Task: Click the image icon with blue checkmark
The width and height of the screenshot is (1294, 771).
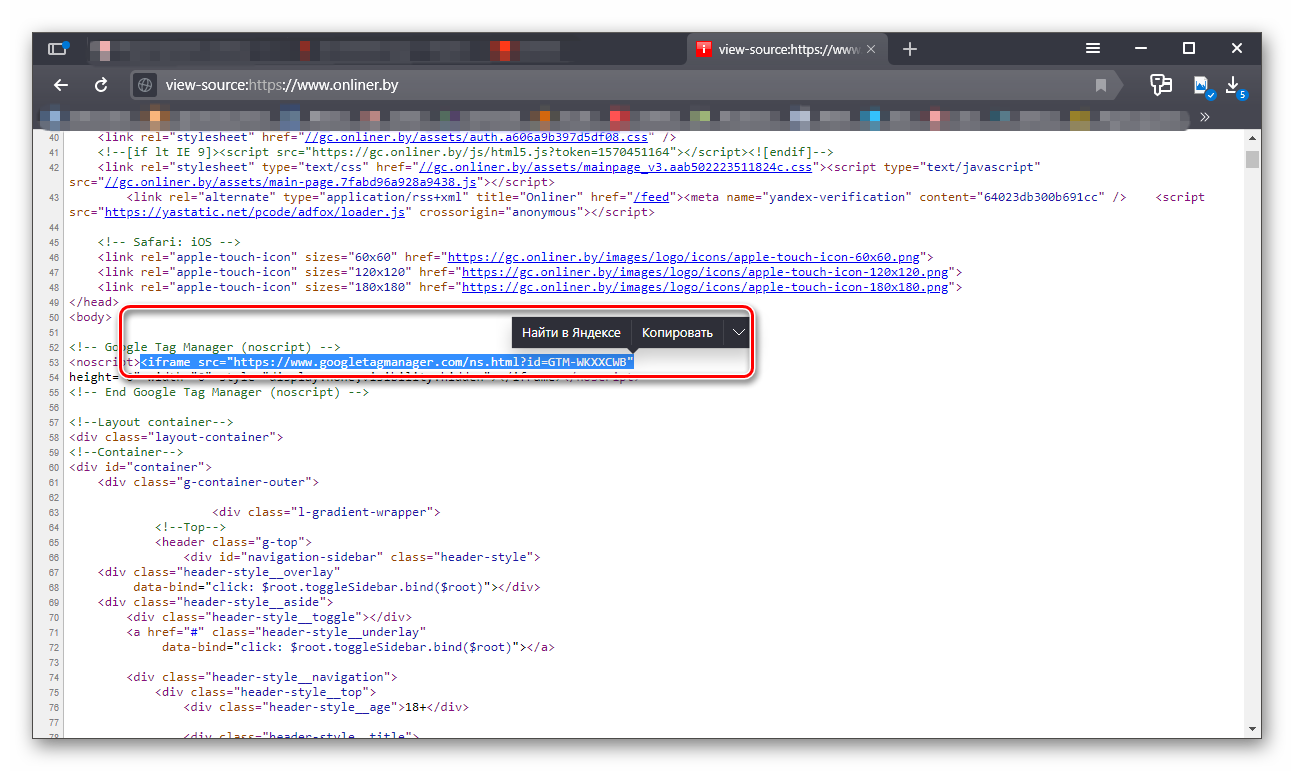Action: click(1201, 86)
